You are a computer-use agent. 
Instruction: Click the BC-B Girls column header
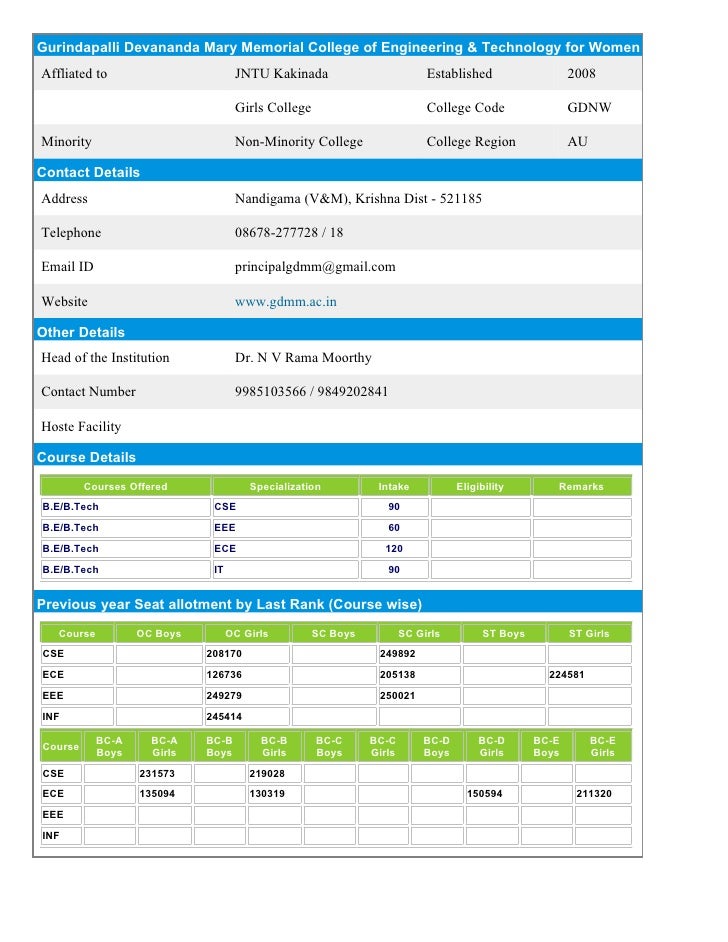coord(274,747)
